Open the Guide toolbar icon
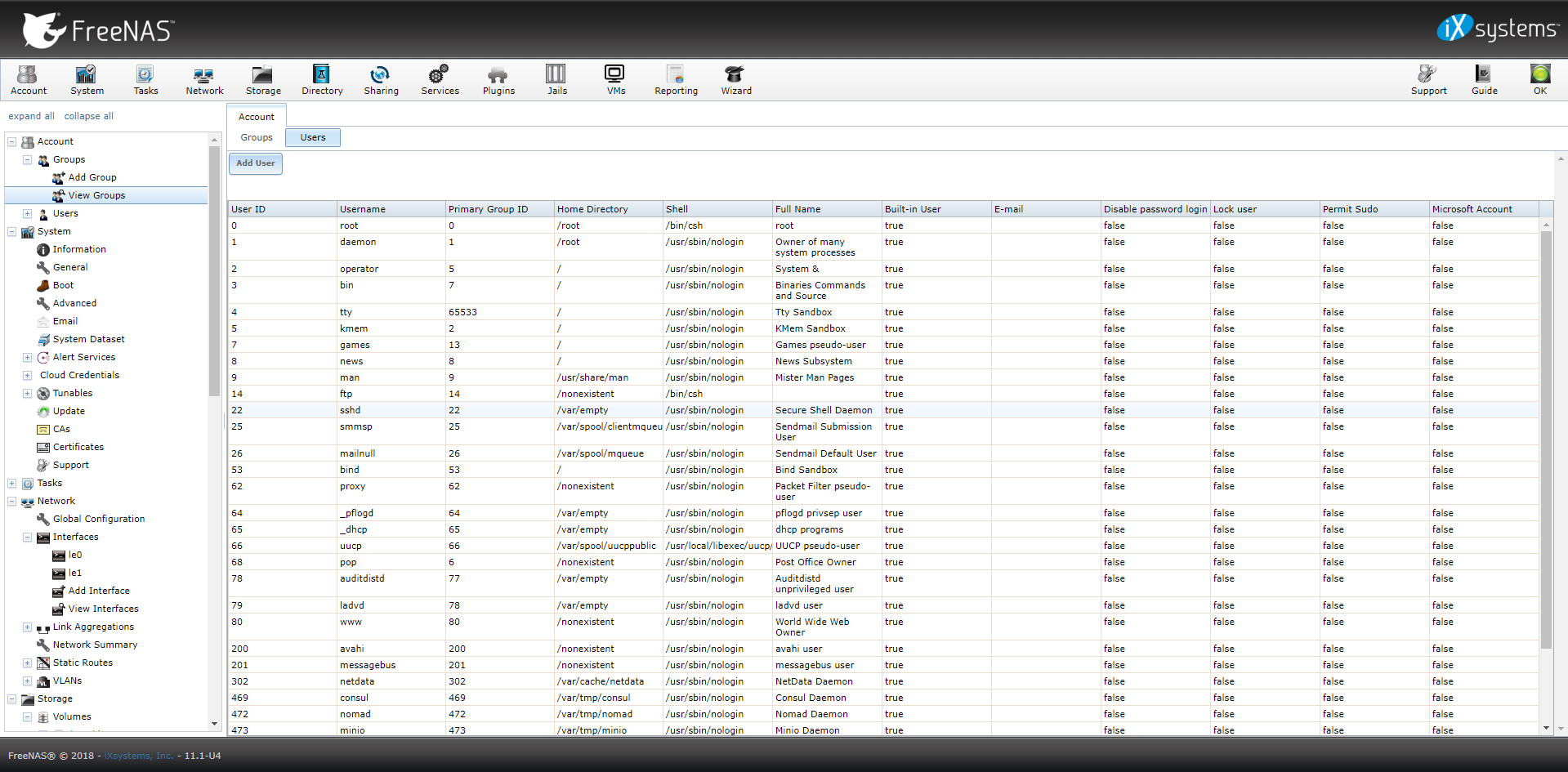Viewport: 1568px width, 772px height. coord(1484,80)
